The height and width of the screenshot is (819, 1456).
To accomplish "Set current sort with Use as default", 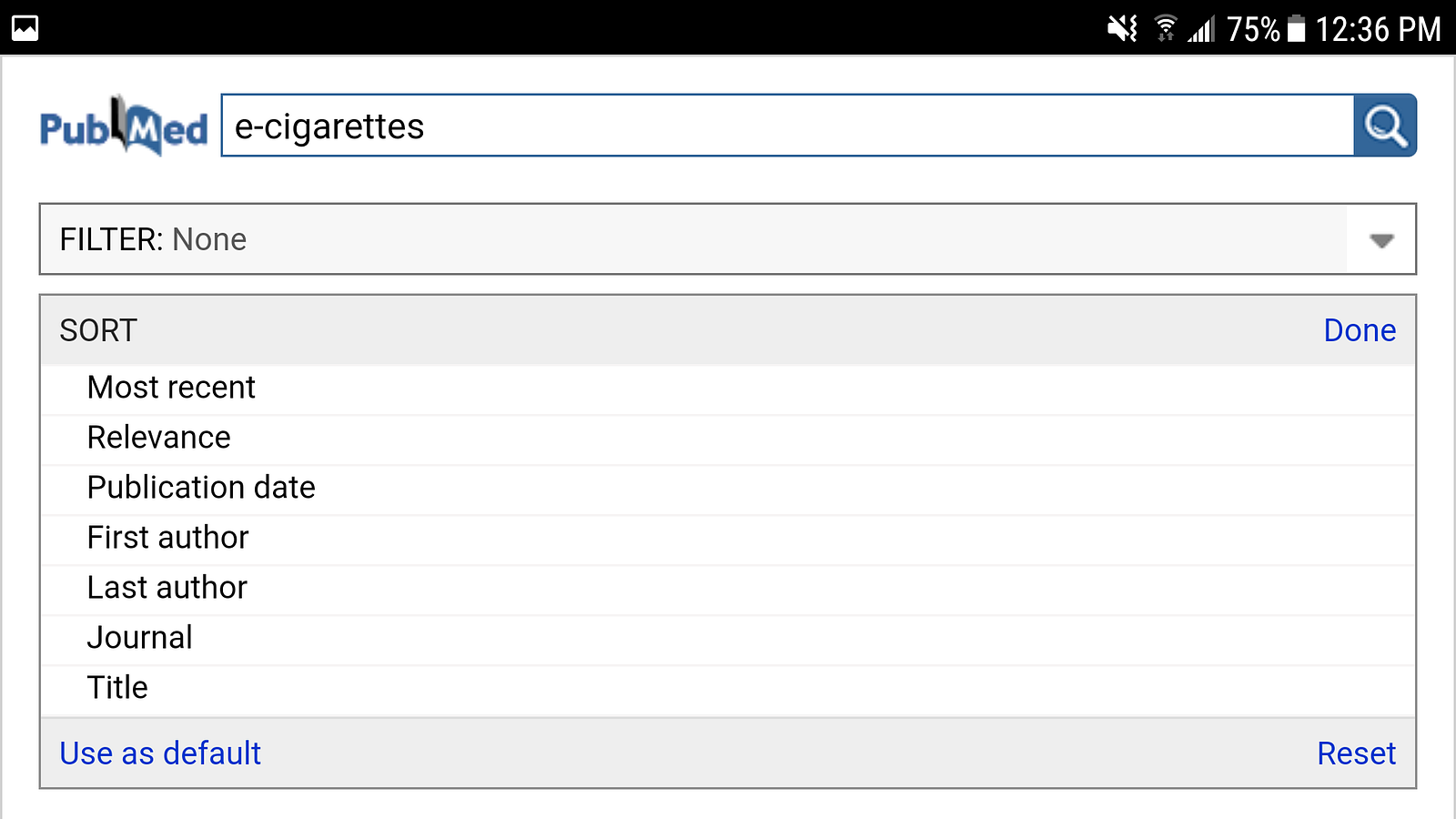I will (x=160, y=753).
